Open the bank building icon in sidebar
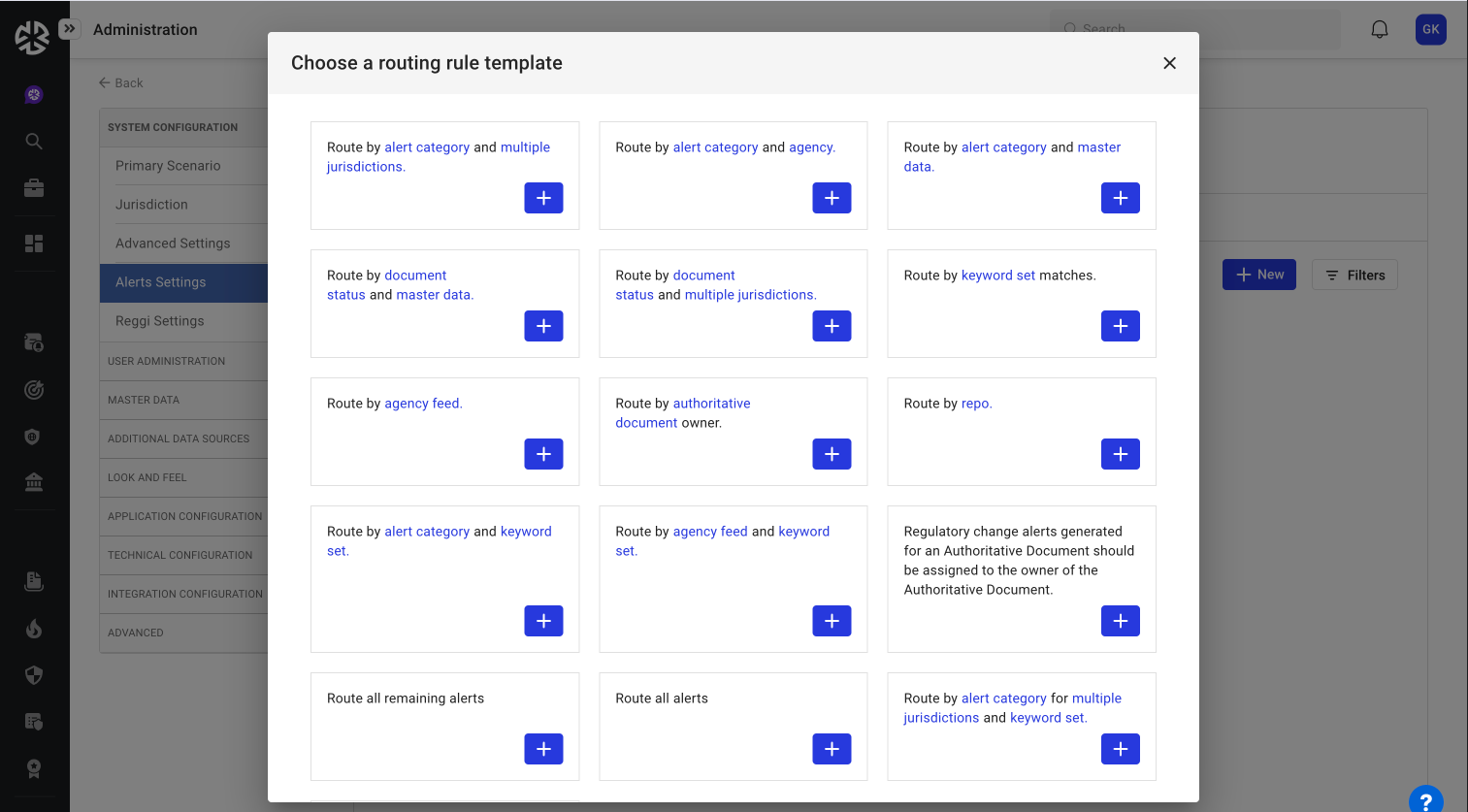The height and width of the screenshot is (812, 1468). coord(34,482)
